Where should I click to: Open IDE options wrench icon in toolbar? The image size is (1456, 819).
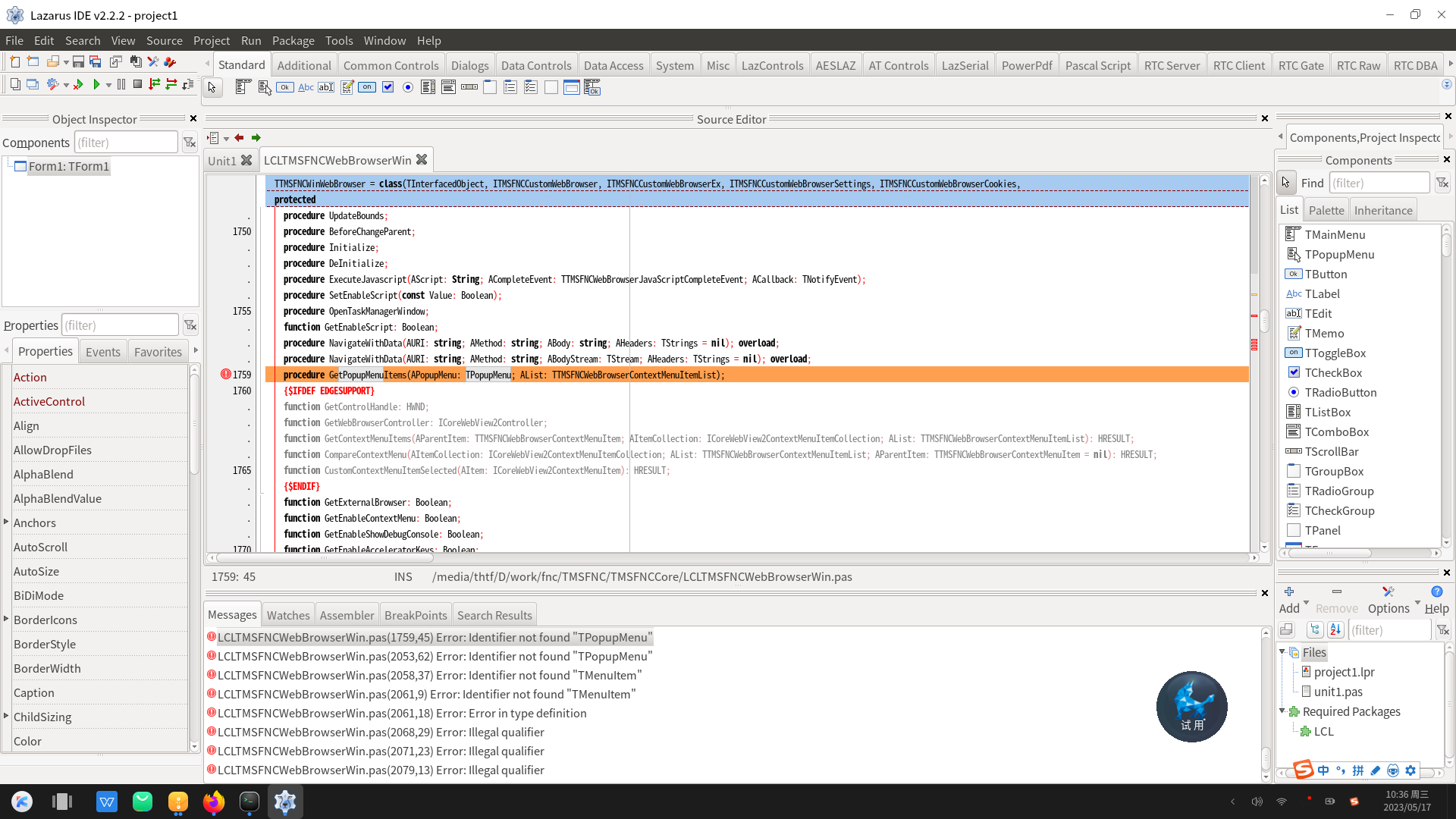coord(153,62)
